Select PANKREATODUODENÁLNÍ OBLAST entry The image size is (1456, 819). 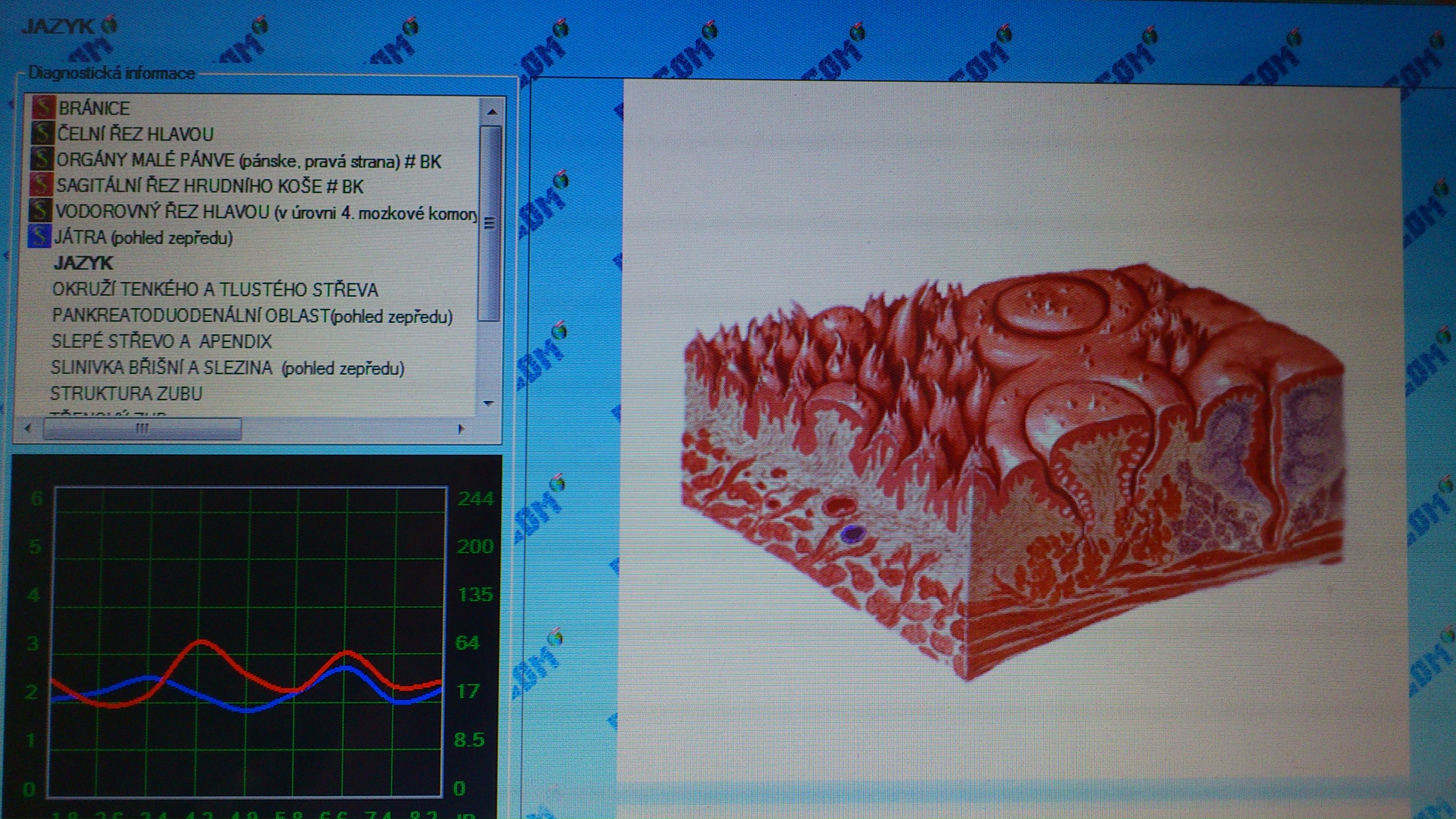pos(252,315)
